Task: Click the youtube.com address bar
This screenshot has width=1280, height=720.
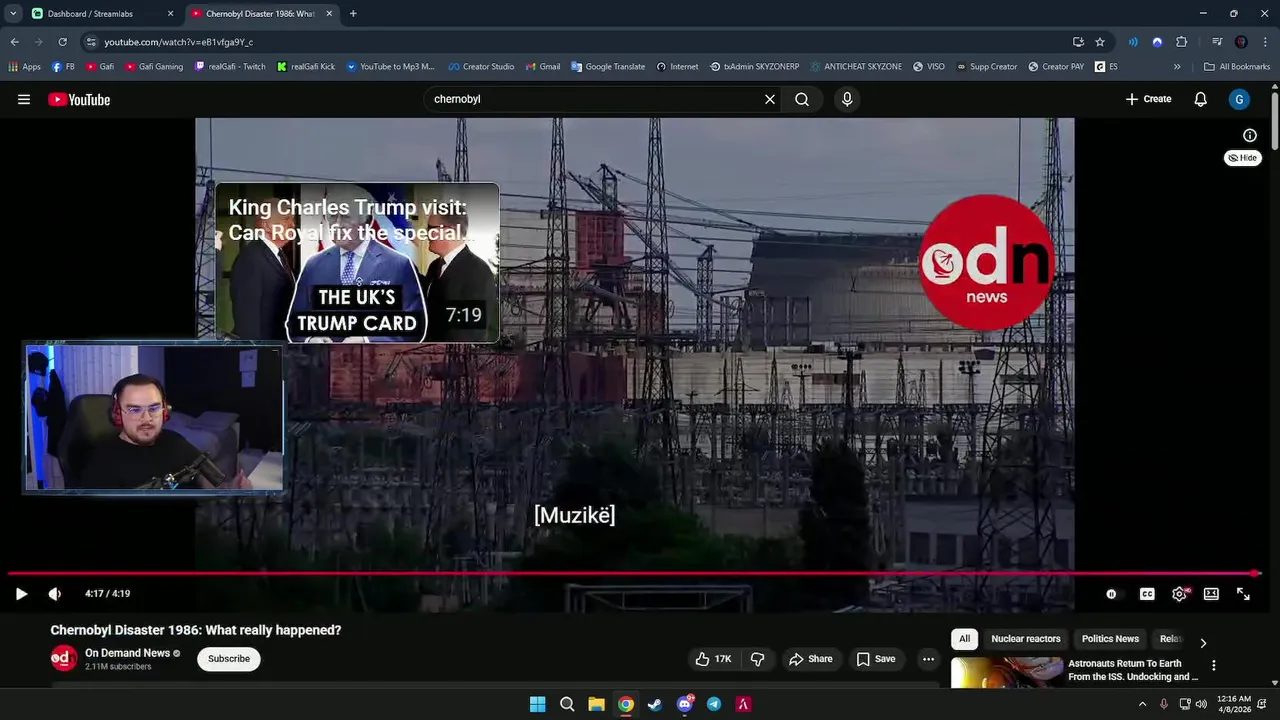Action: [570, 42]
